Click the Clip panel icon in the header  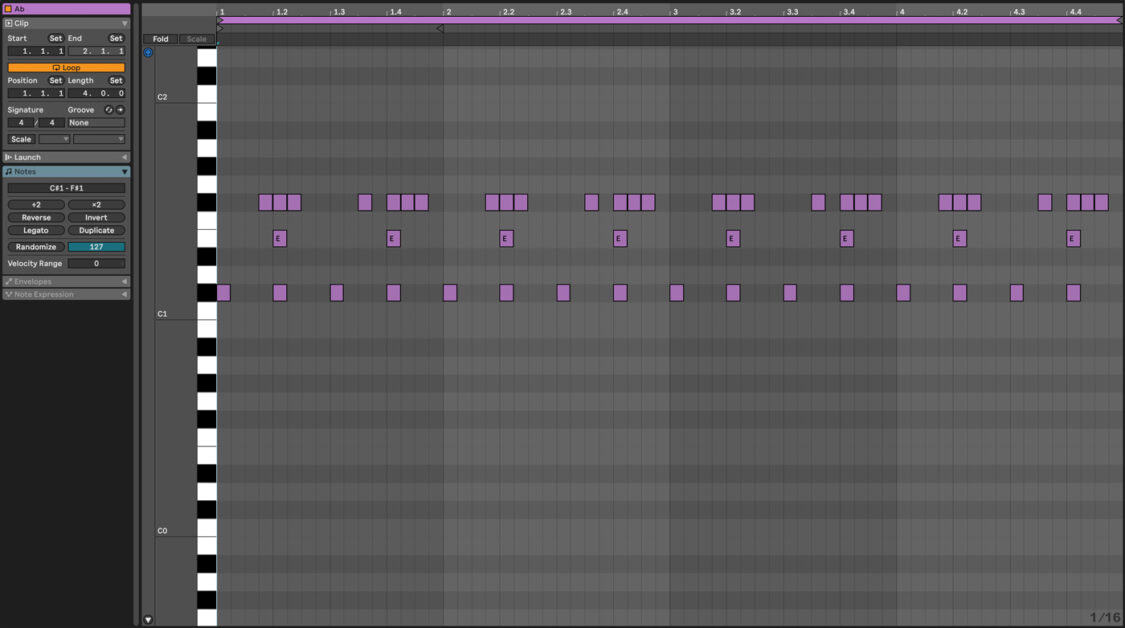coord(7,22)
